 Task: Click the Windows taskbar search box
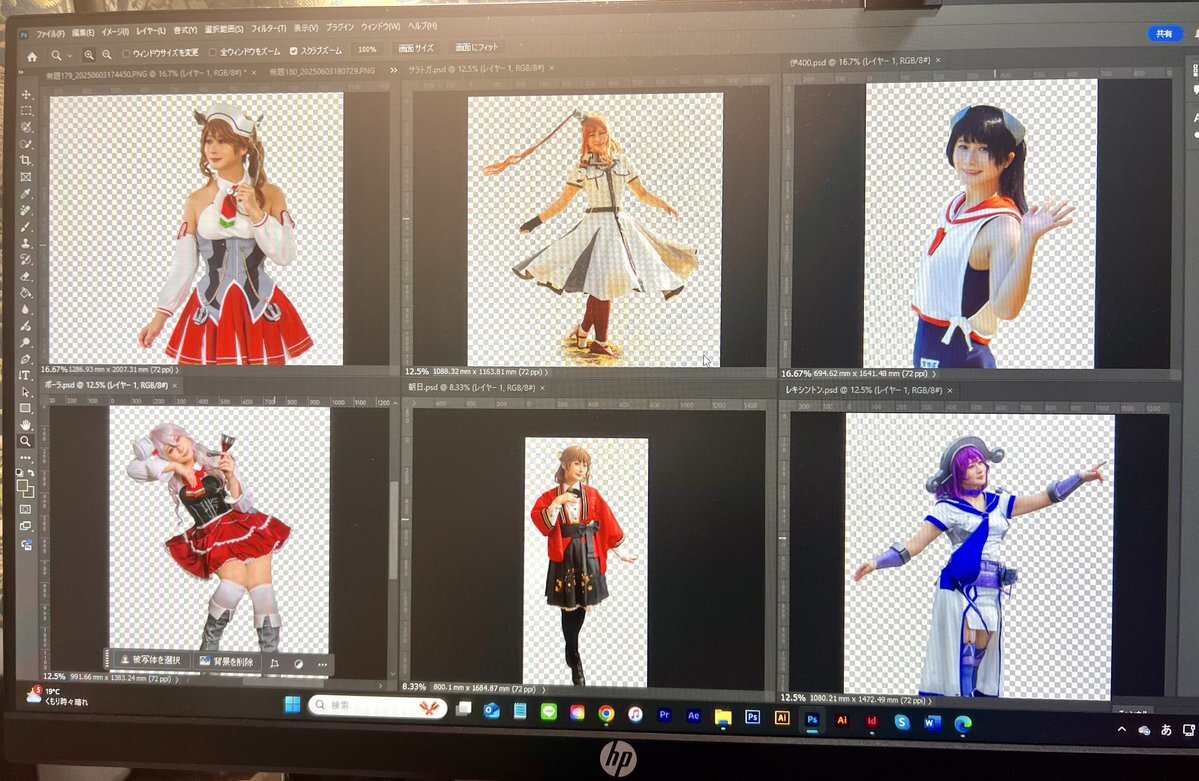(378, 705)
